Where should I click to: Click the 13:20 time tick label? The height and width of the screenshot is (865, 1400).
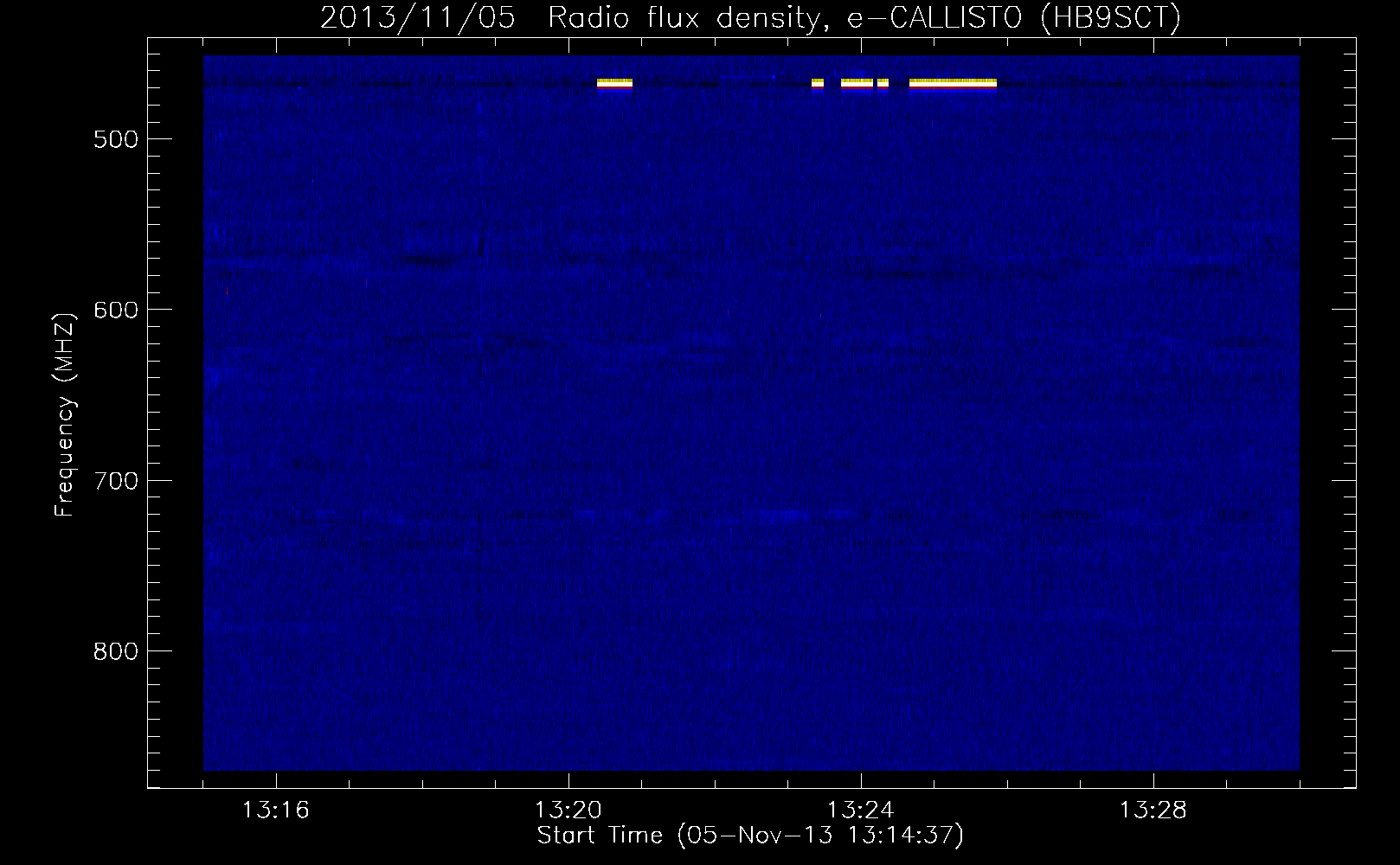pyautogui.click(x=568, y=811)
